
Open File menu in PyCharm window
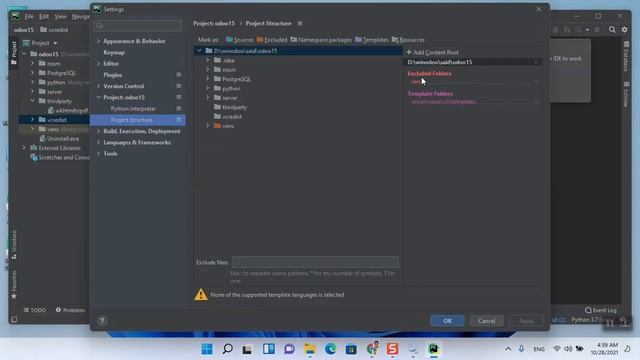[29, 16]
